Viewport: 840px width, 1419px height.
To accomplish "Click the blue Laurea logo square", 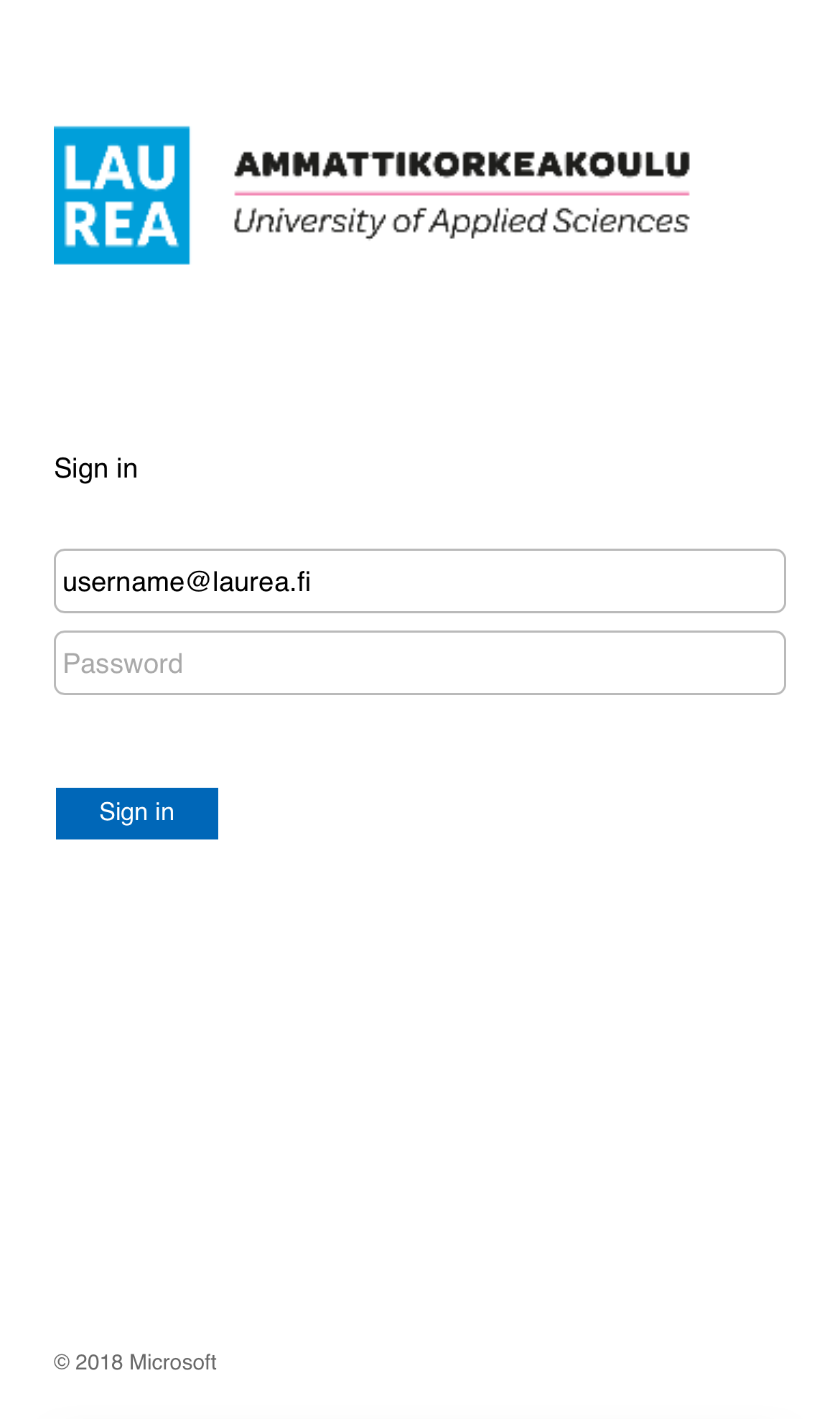I will click(121, 195).
